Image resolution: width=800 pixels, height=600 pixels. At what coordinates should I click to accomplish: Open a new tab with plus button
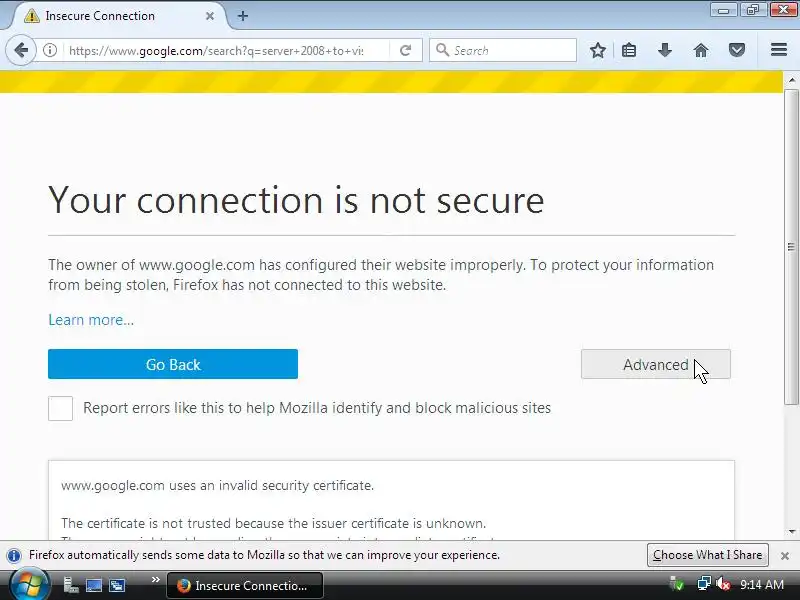[243, 16]
